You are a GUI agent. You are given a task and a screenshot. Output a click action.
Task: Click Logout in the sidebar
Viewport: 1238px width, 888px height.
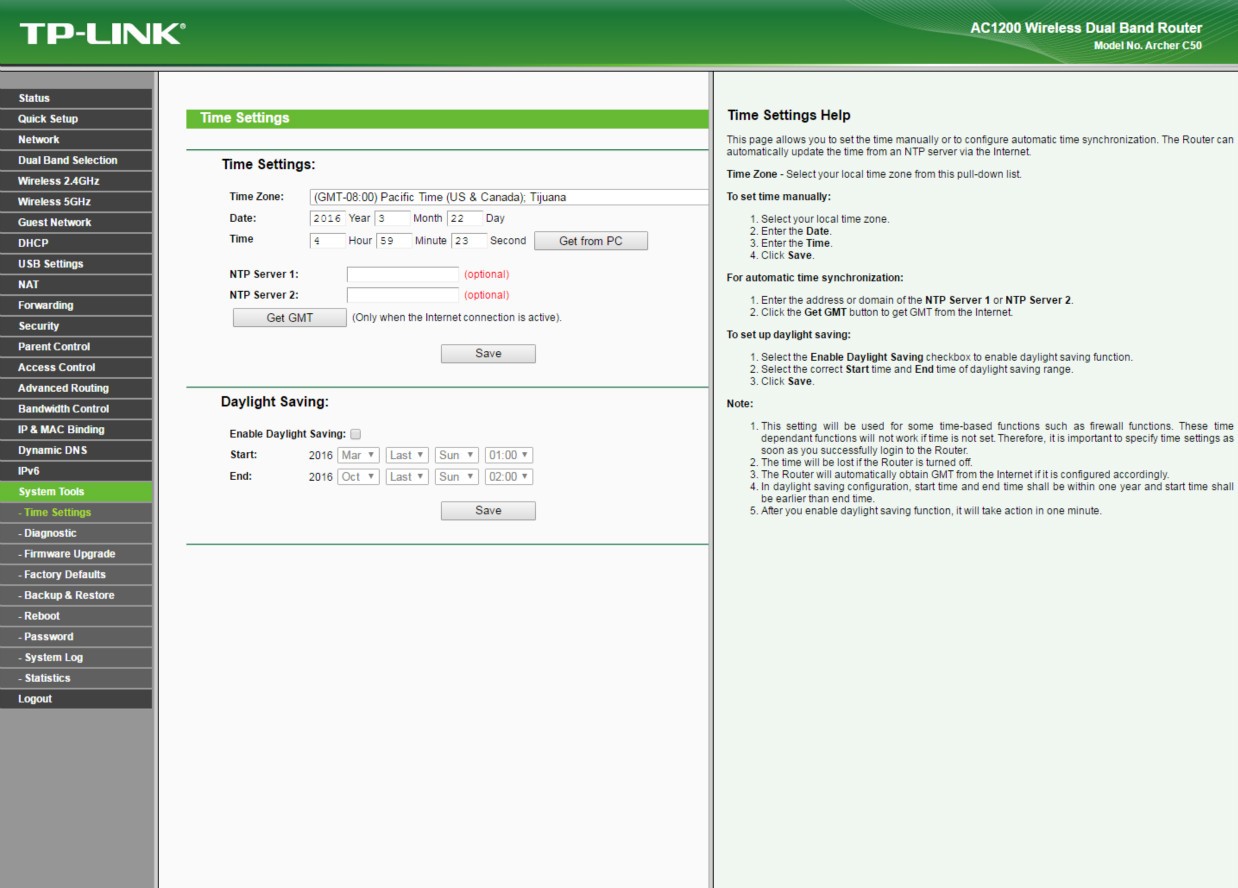(x=76, y=699)
